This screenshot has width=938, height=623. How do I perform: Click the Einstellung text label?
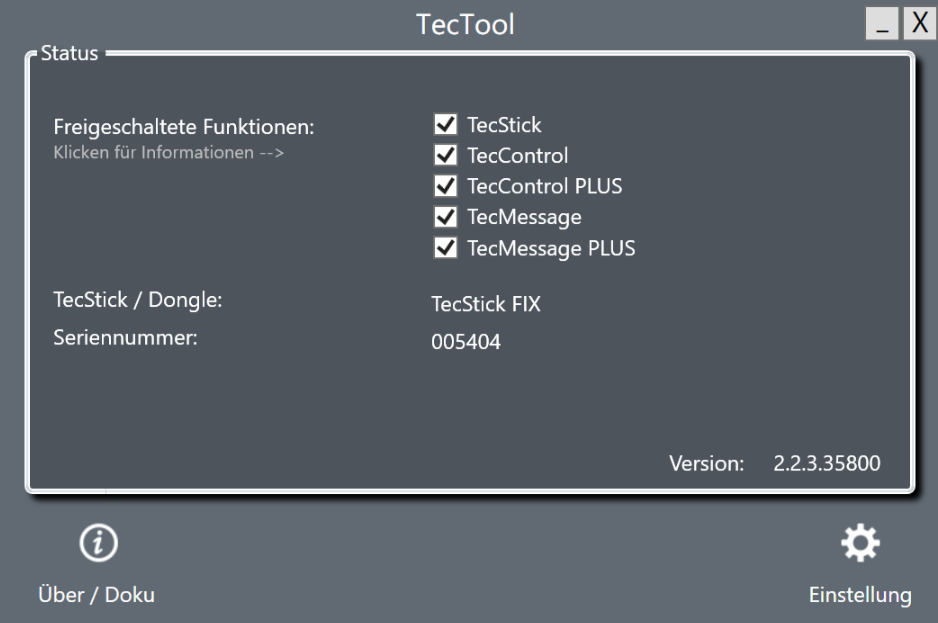coord(860,595)
